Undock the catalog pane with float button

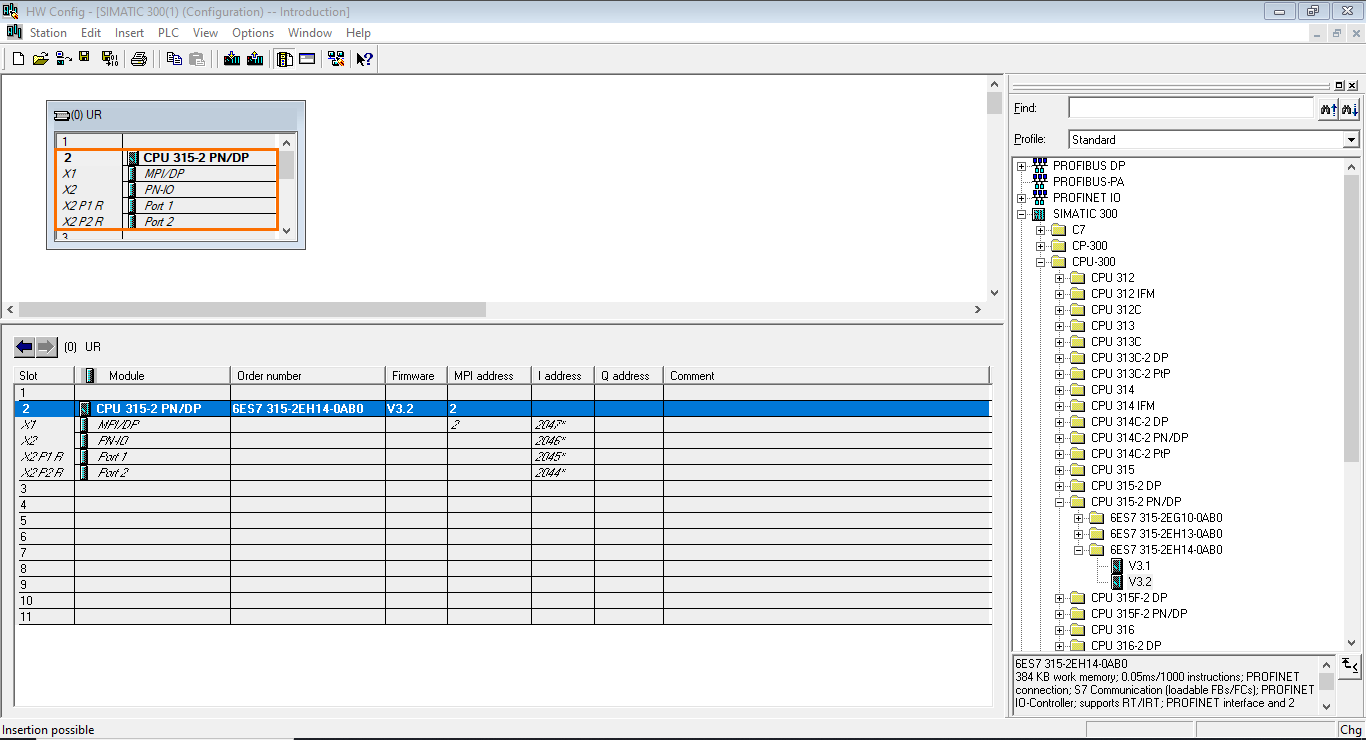1340,86
